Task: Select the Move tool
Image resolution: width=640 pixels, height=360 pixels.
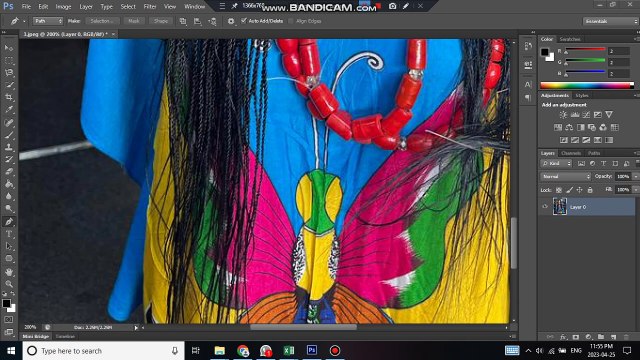Action: [x=9, y=48]
